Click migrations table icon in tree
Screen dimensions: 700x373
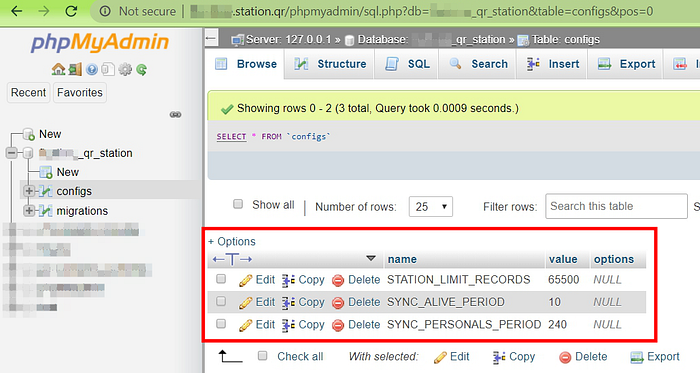coord(46,211)
